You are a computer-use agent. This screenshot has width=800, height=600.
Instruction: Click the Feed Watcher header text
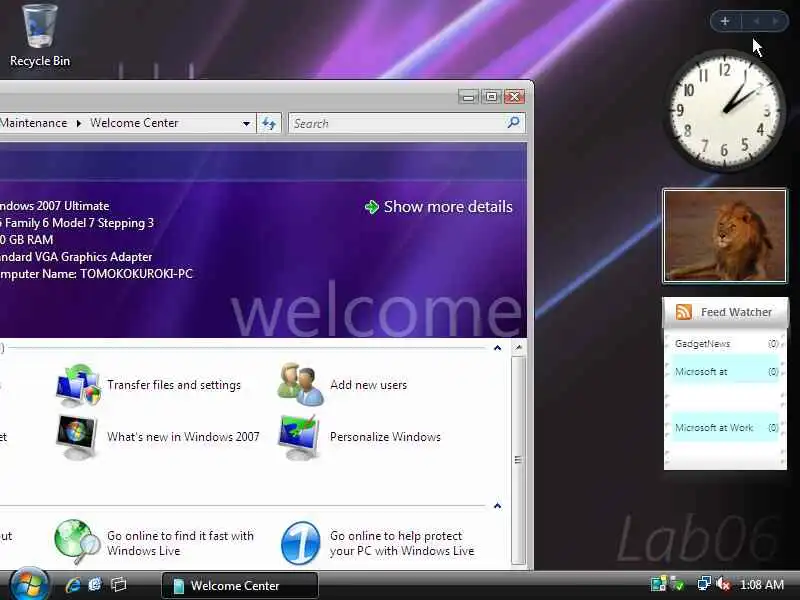point(736,312)
